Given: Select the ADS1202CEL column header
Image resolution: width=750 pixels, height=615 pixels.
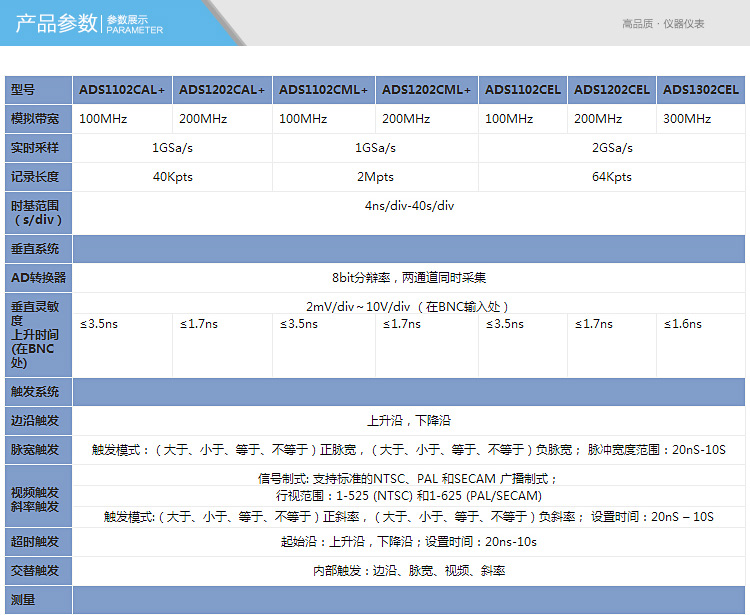Looking at the screenshot, I should (x=611, y=90).
